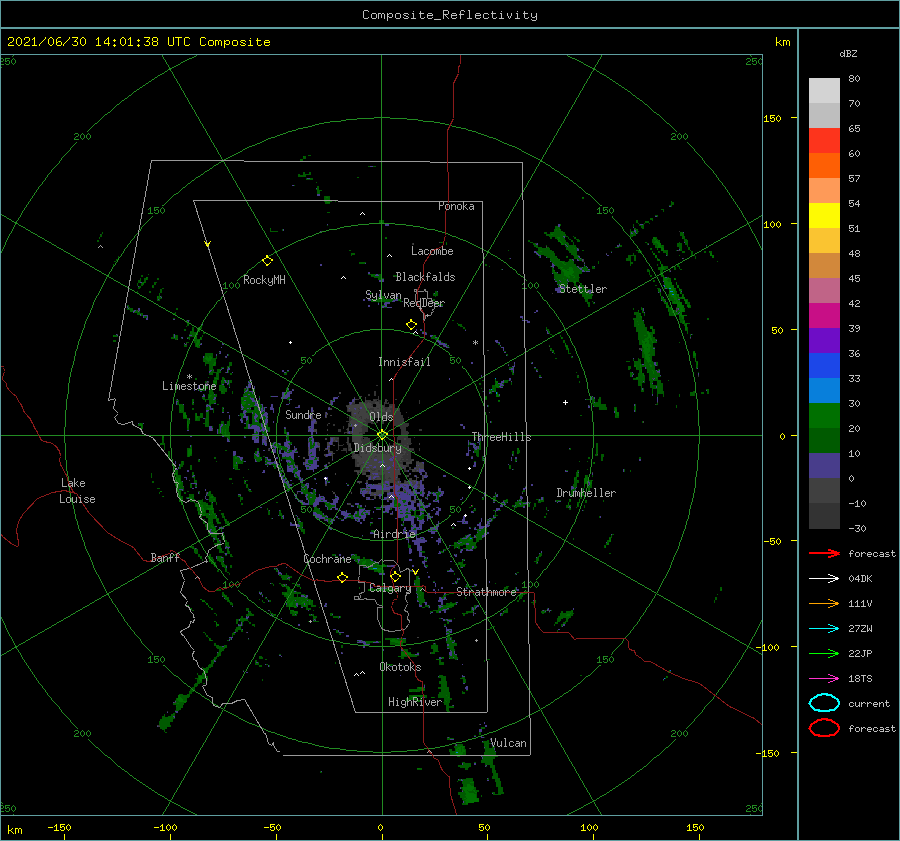Click the Sylvan label

click(x=383, y=295)
